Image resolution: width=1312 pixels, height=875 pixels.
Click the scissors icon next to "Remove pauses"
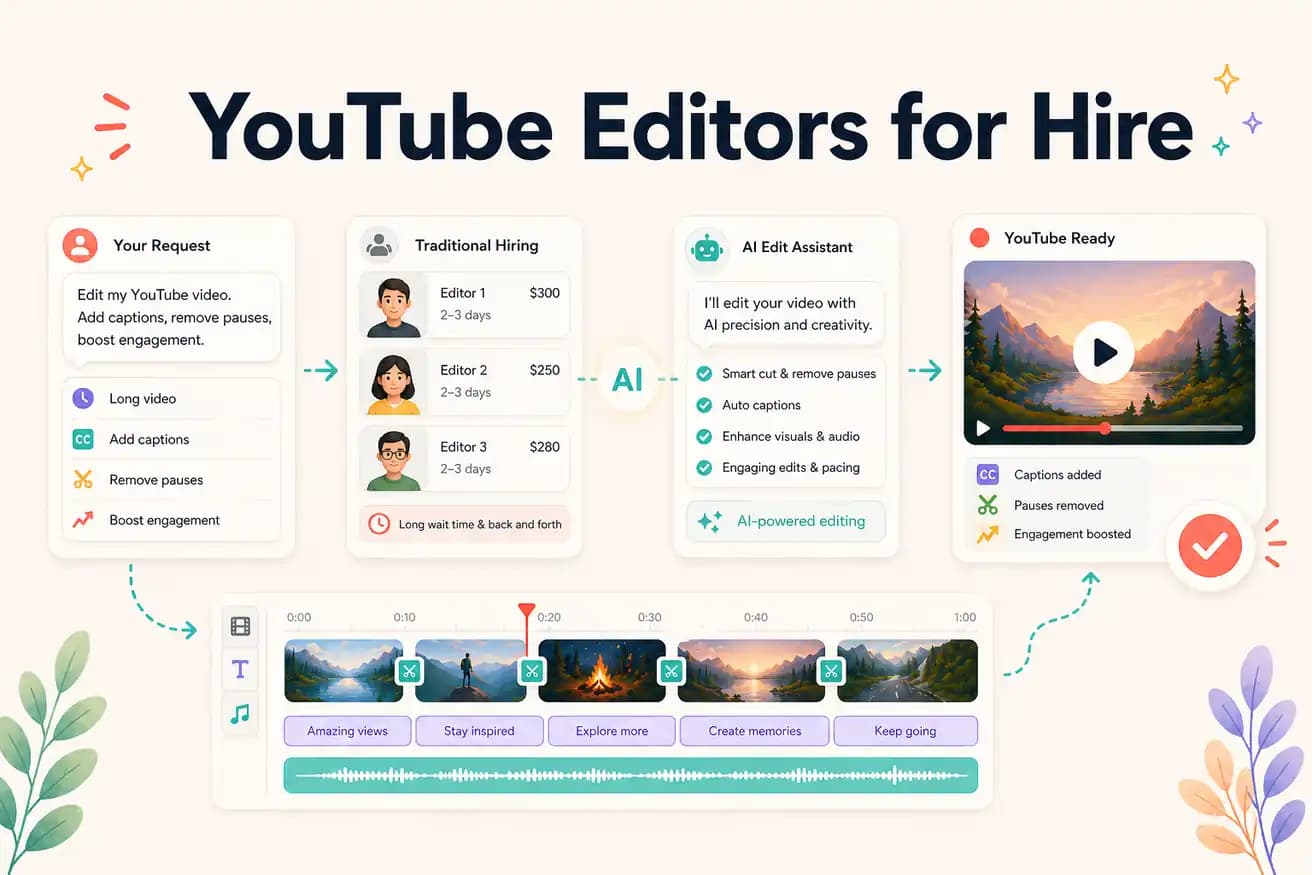coord(83,479)
